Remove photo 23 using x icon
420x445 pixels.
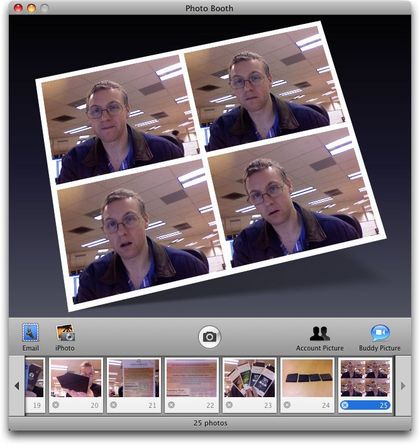[x=229, y=405]
